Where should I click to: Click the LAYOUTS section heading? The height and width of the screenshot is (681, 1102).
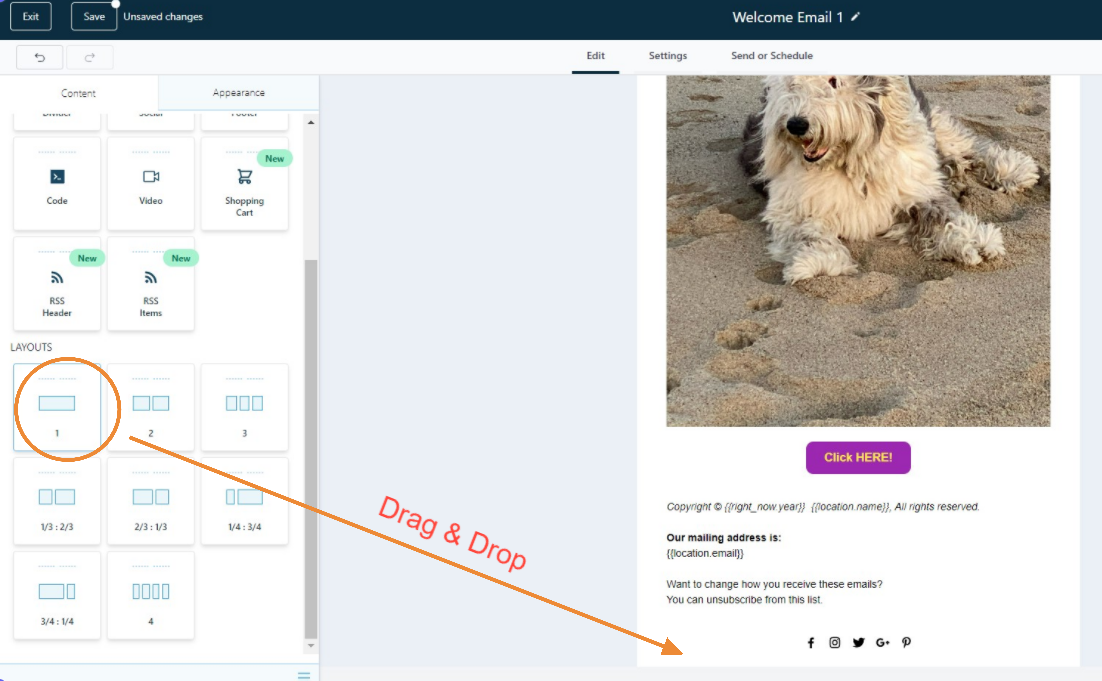pos(31,347)
